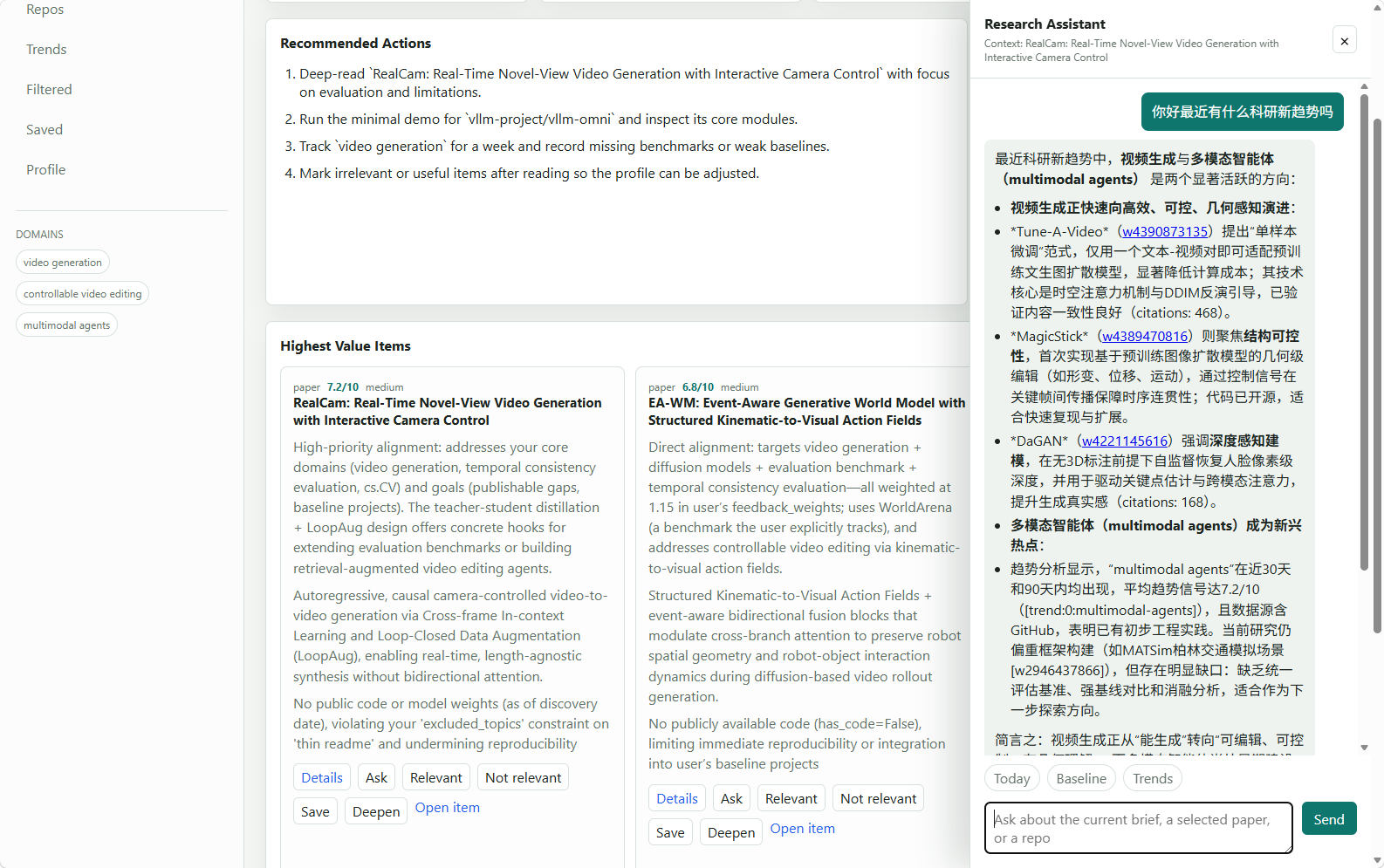The image size is (1384, 868).
Task: Choose the Today quick prompt
Action: pos(1012,778)
